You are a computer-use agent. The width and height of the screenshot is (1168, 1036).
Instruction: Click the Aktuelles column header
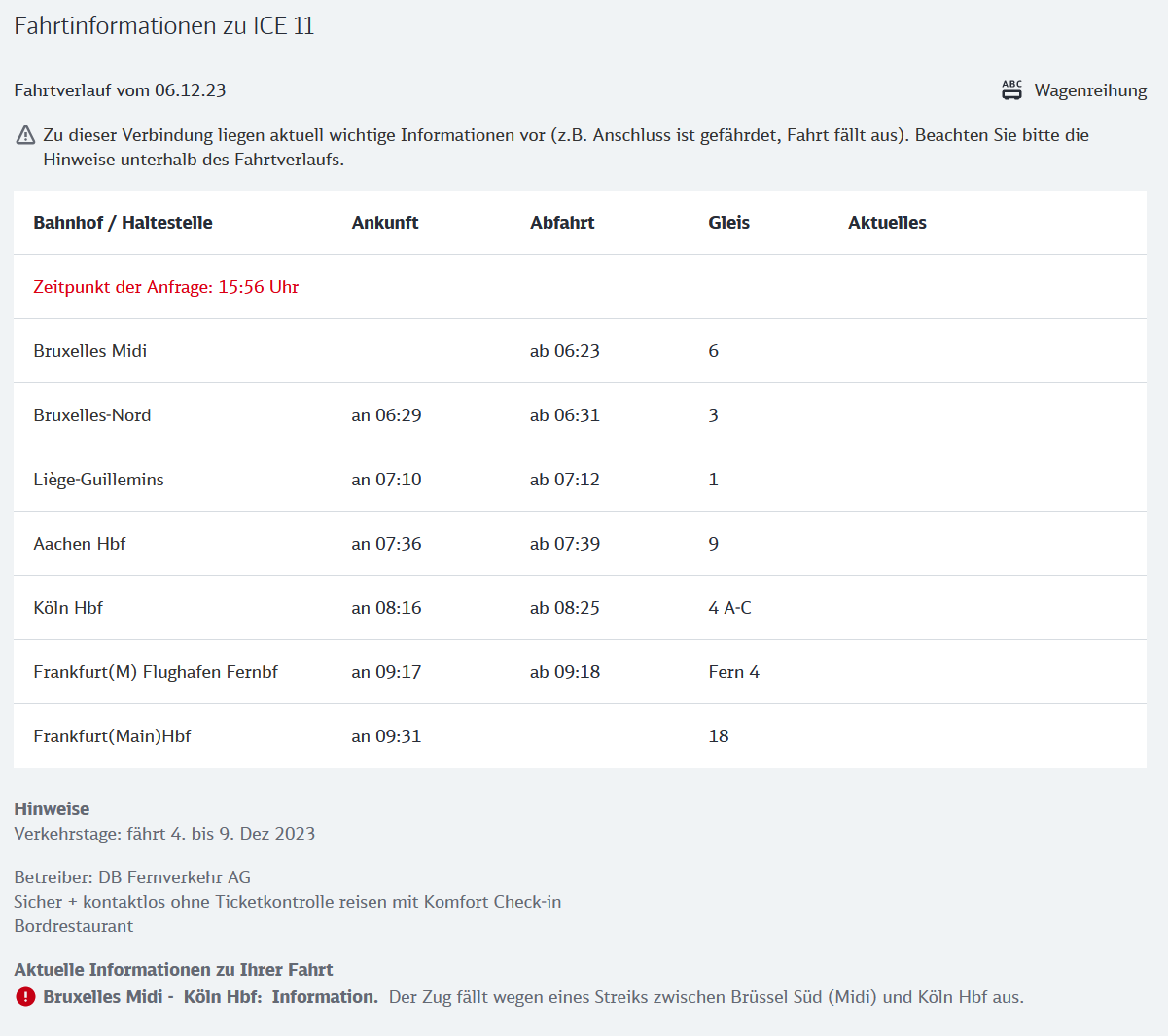coord(887,223)
